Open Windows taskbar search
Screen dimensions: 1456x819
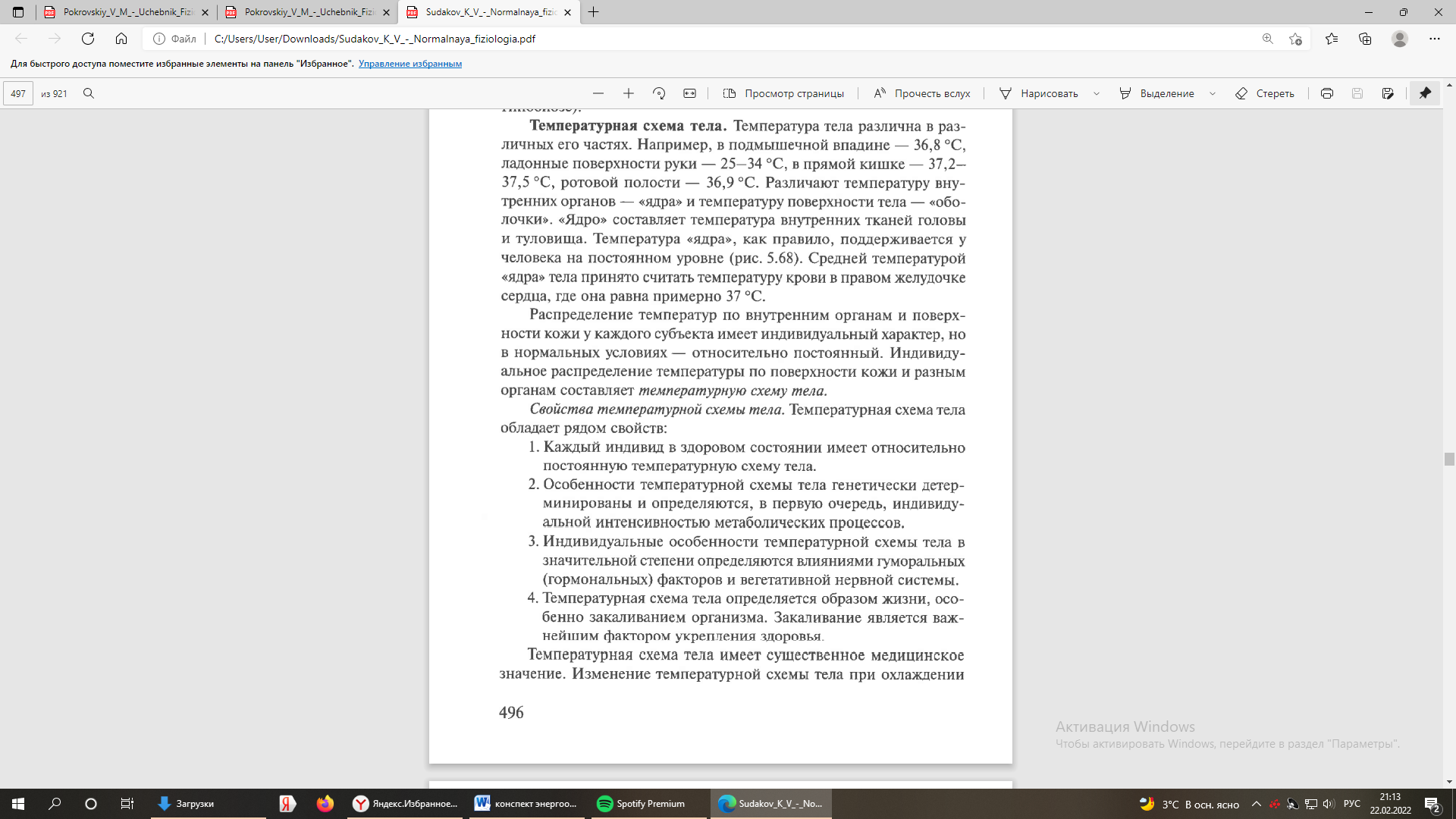[x=55, y=804]
